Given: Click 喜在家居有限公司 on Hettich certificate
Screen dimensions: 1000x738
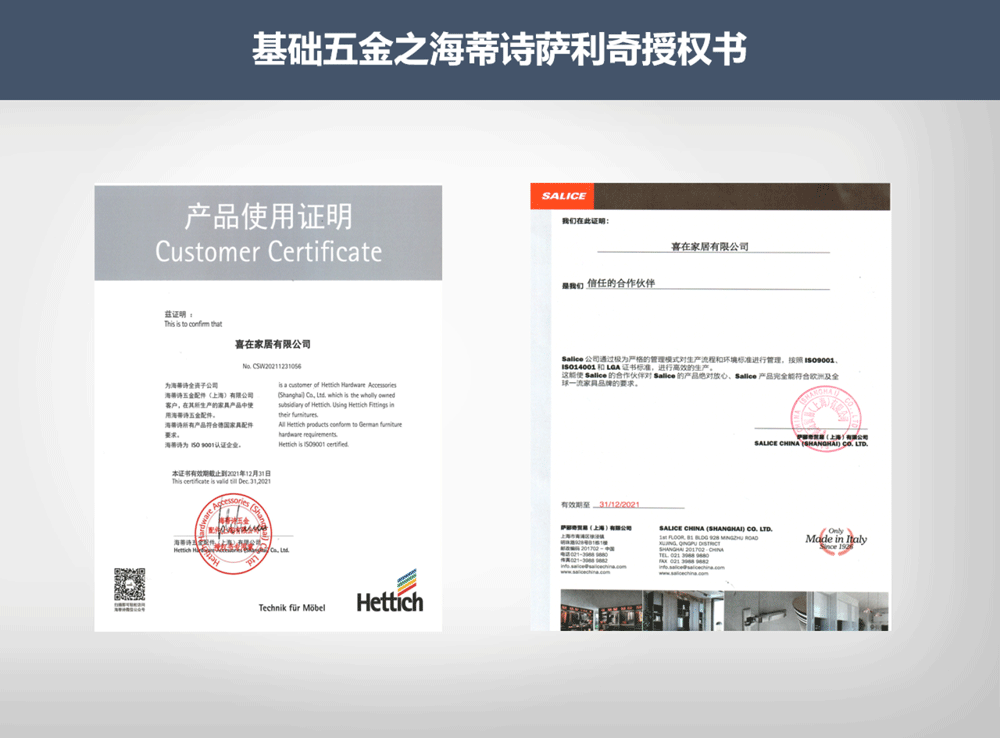Looking at the screenshot, I should pyautogui.click(x=272, y=344).
